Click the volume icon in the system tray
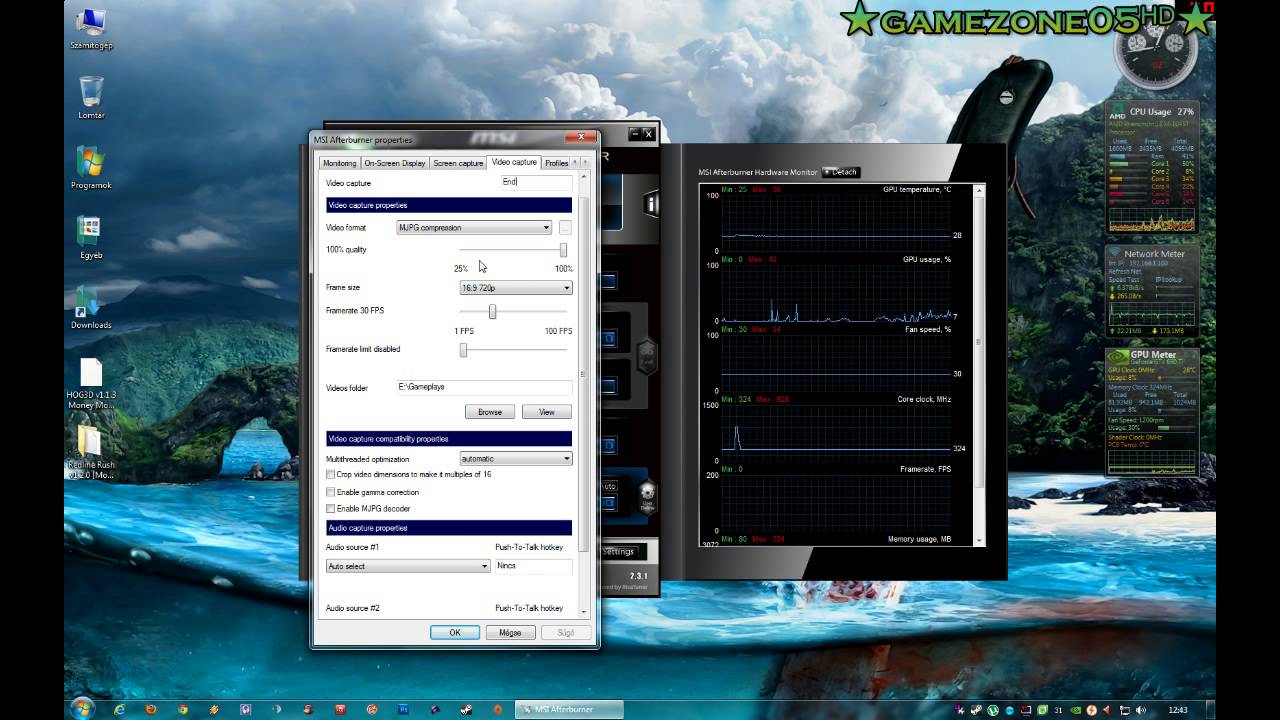This screenshot has width=1280, height=720. tap(1140, 709)
